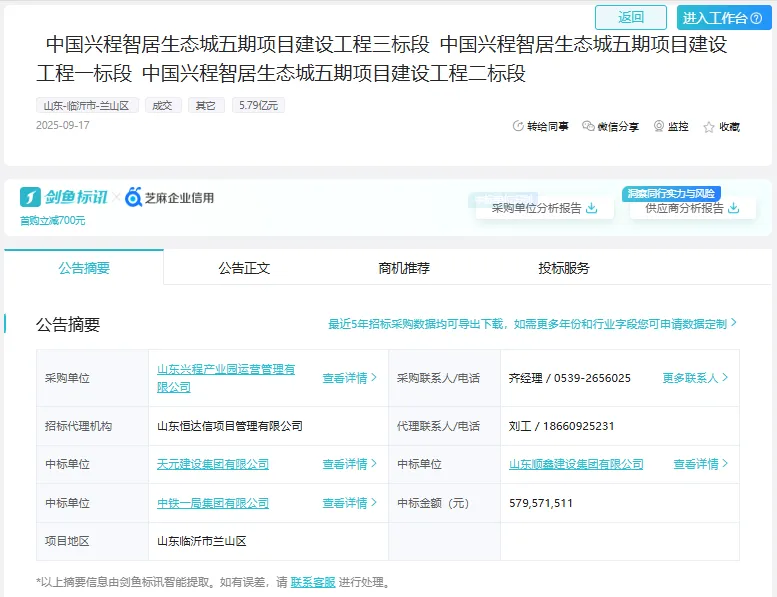Switch to the 公告正文 tab
The width and height of the screenshot is (777, 597).
[x=244, y=268]
